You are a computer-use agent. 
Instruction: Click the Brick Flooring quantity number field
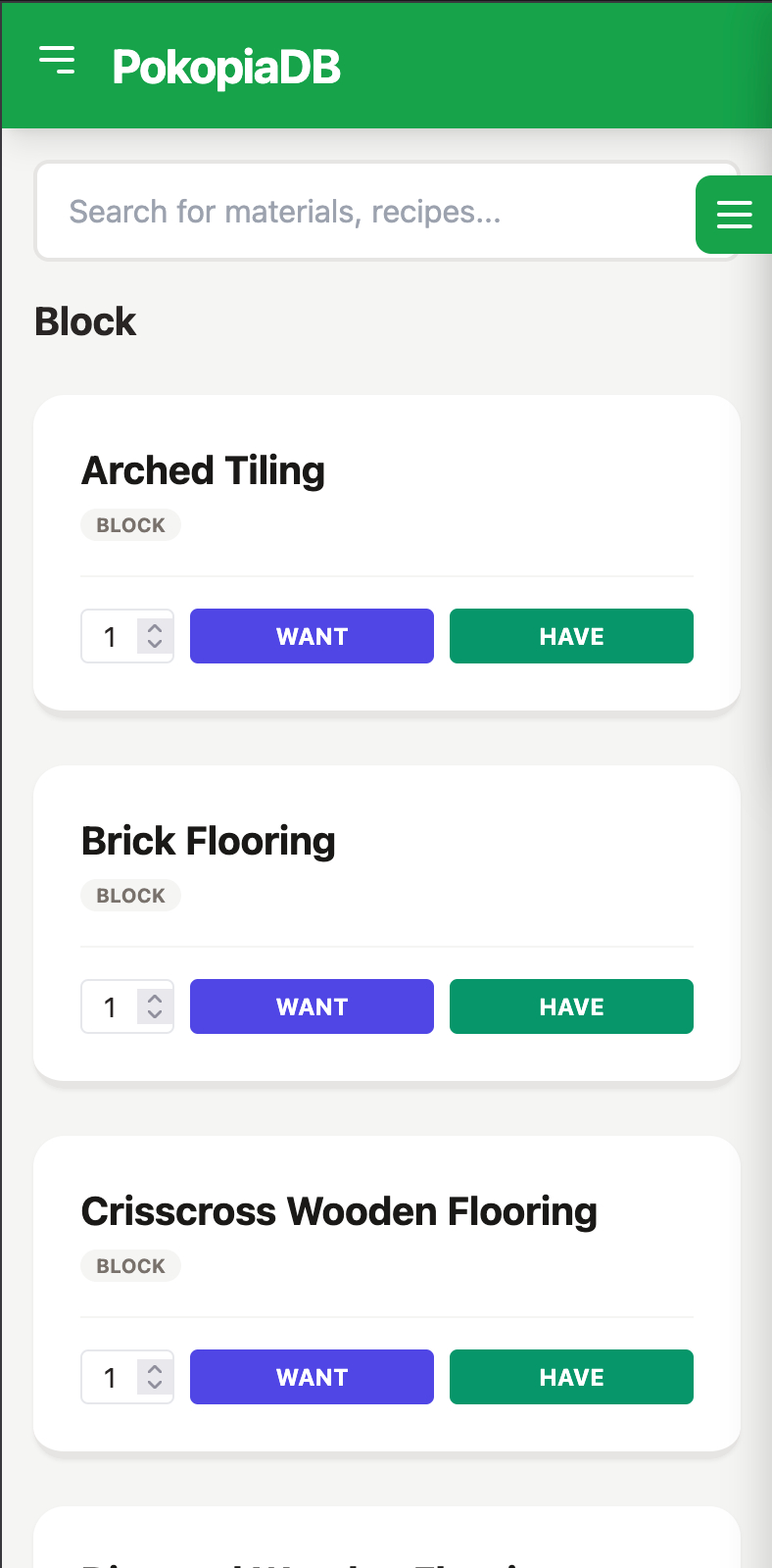pyautogui.click(x=111, y=1007)
